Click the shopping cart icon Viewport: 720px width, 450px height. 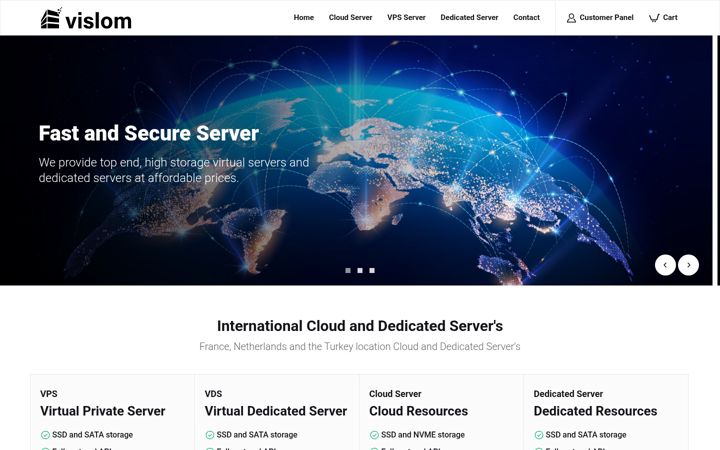pyautogui.click(x=654, y=18)
